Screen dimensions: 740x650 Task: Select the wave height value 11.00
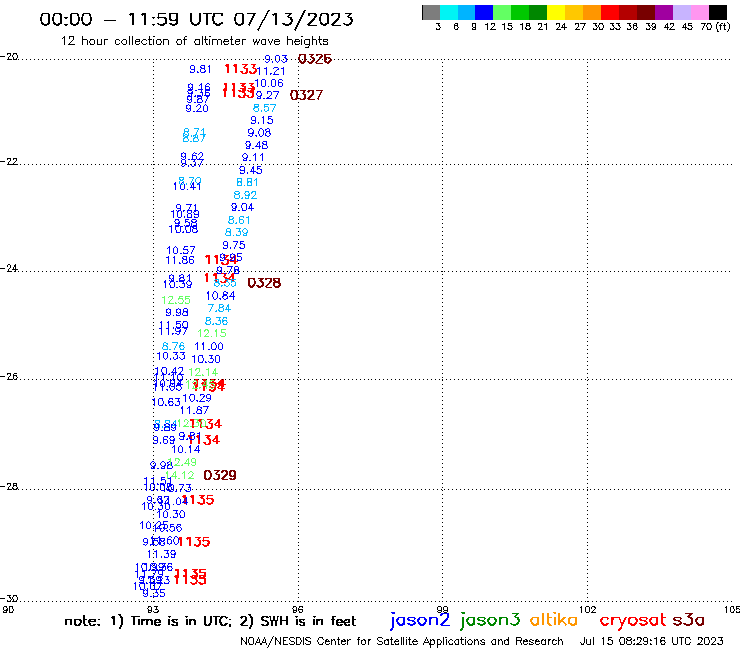(209, 346)
